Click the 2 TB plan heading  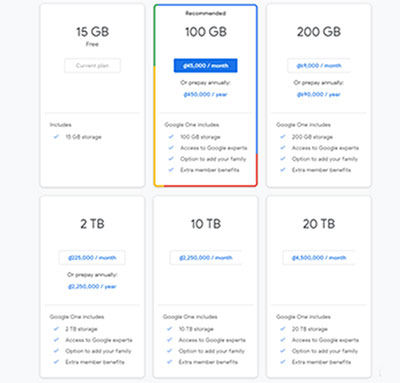point(92,224)
